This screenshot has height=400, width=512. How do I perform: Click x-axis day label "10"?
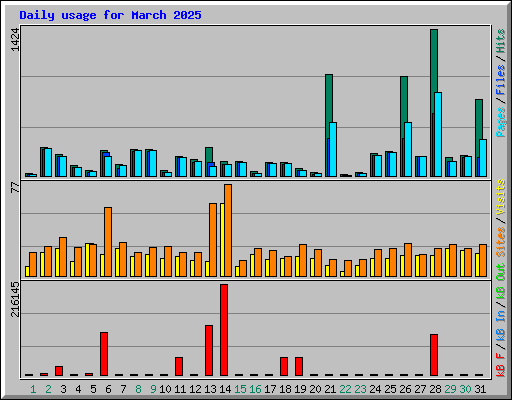165,389
